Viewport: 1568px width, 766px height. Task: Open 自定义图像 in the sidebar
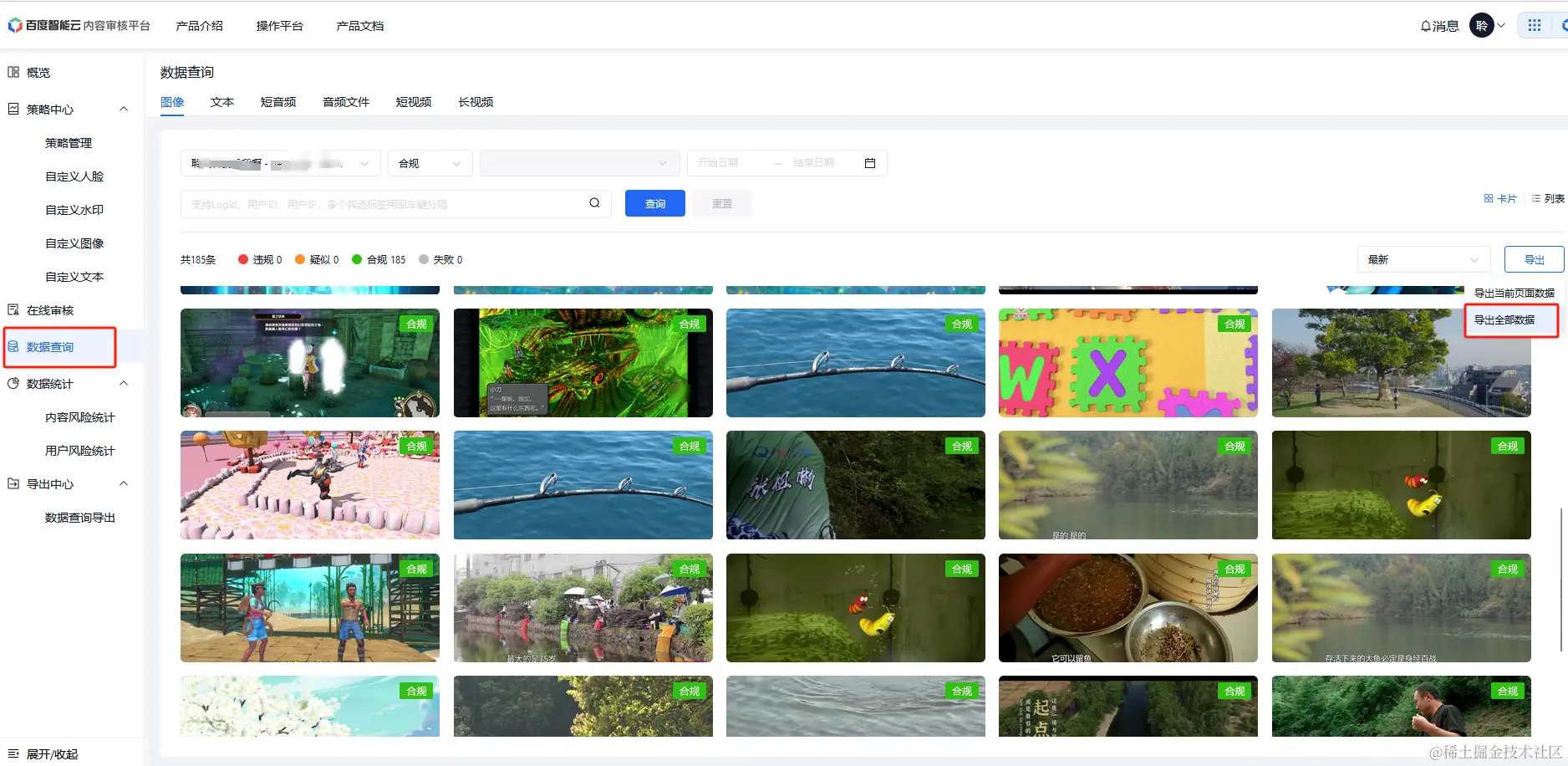pyautogui.click(x=74, y=243)
